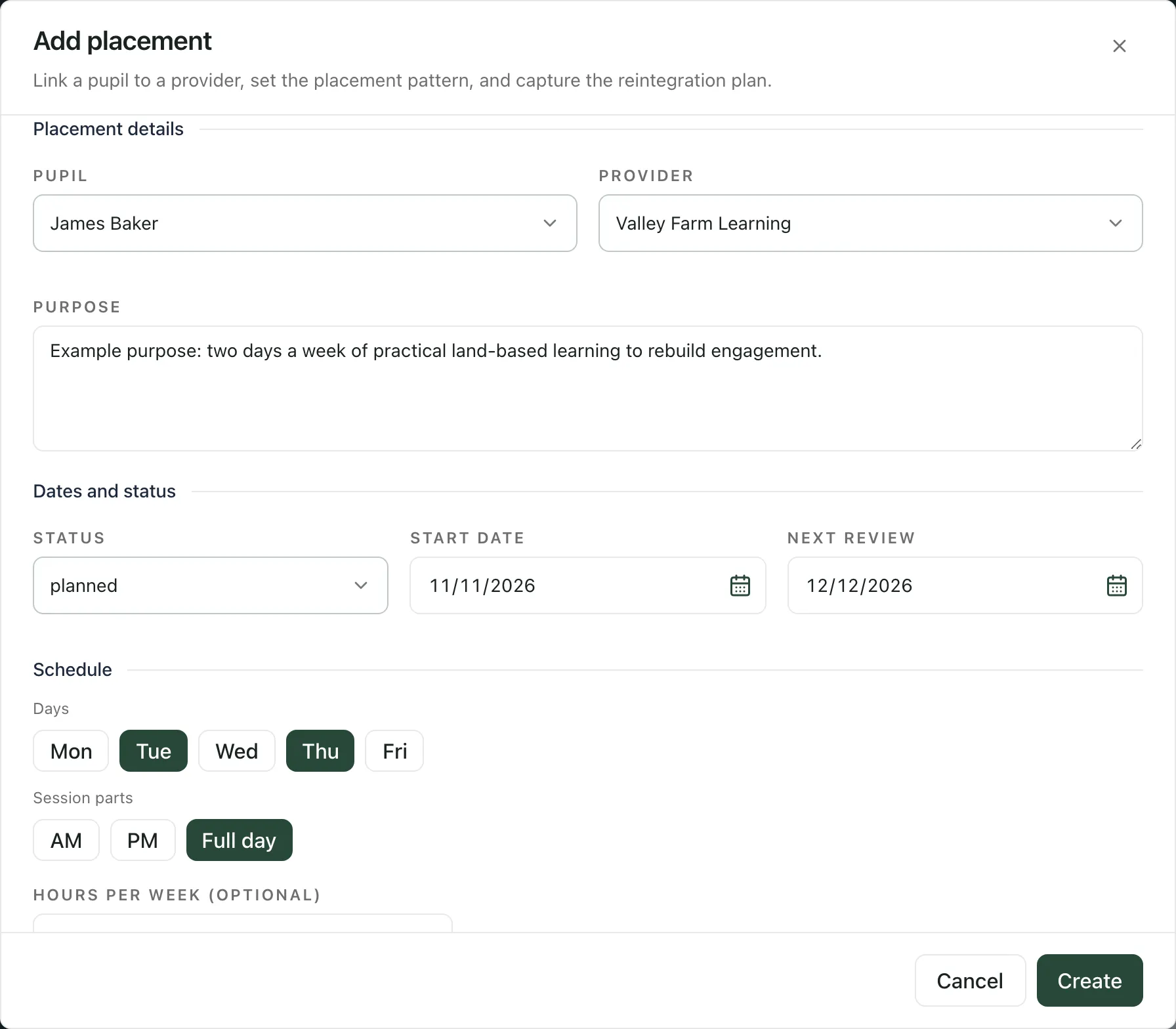This screenshot has width=1176, height=1029.
Task: Expand the Pupil dropdown showing James Baker
Action: (x=305, y=223)
